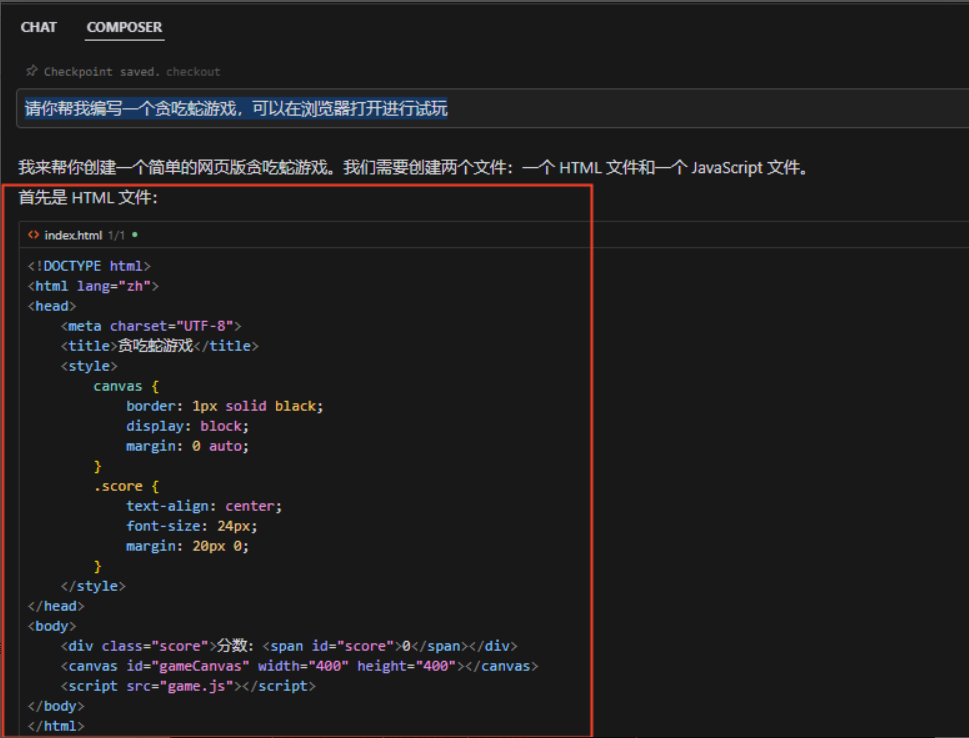Click the '首先是 HTML 文件' heading text
The height and width of the screenshot is (738, 969).
click(x=88, y=198)
